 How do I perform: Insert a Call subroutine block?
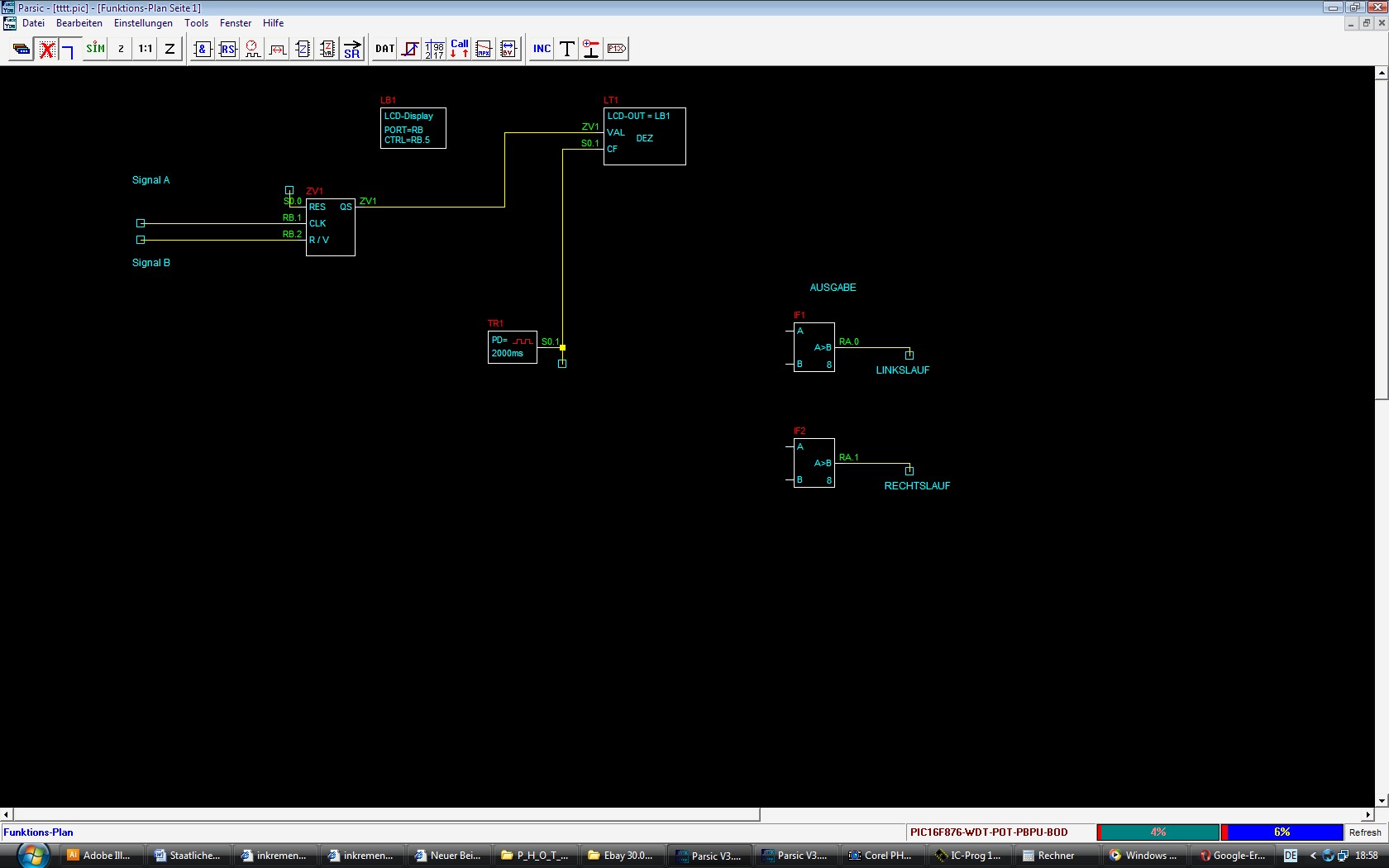tap(460, 49)
